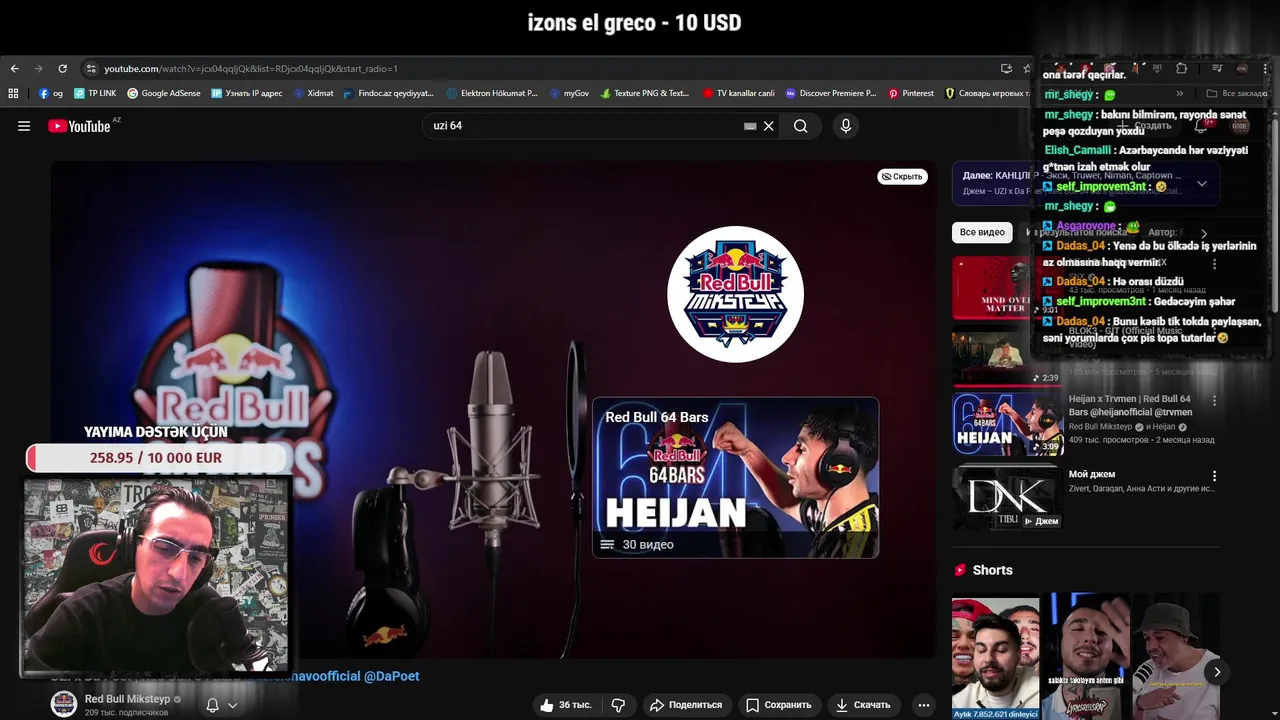This screenshot has width=1280, height=720.
Task: Open the Discover Premiere P... bookmark
Action: (831, 93)
